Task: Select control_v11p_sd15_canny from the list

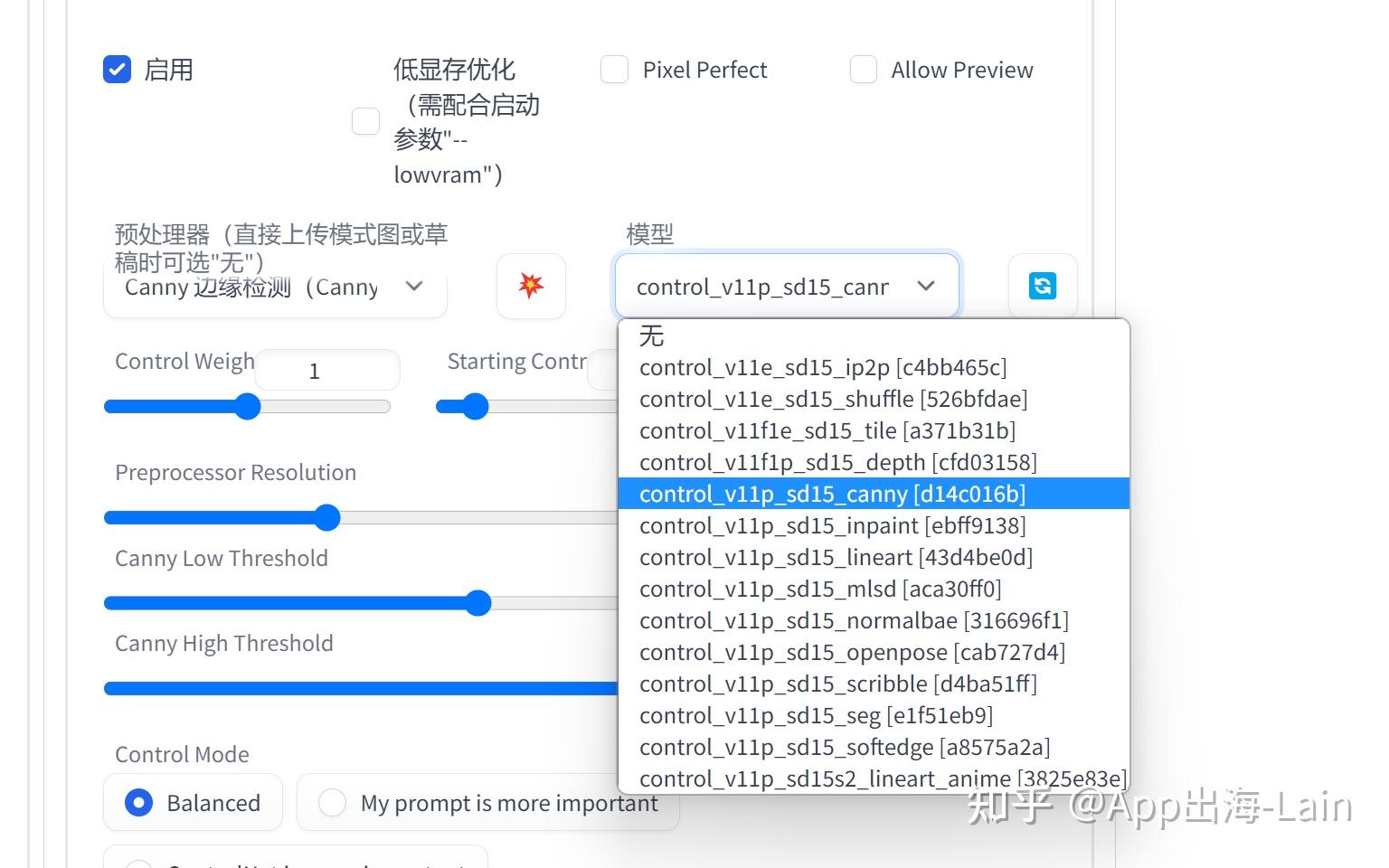Action: (x=832, y=494)
